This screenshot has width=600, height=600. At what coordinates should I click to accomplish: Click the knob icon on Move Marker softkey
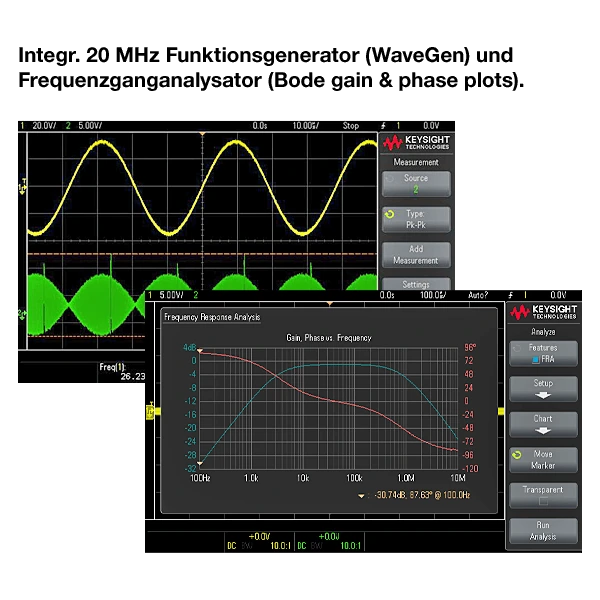516,454
